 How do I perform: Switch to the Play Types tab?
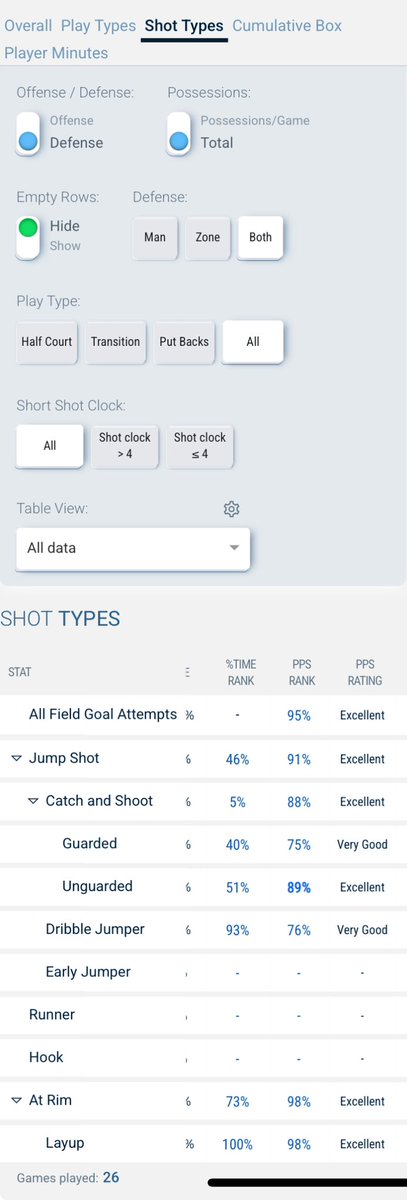98,25
